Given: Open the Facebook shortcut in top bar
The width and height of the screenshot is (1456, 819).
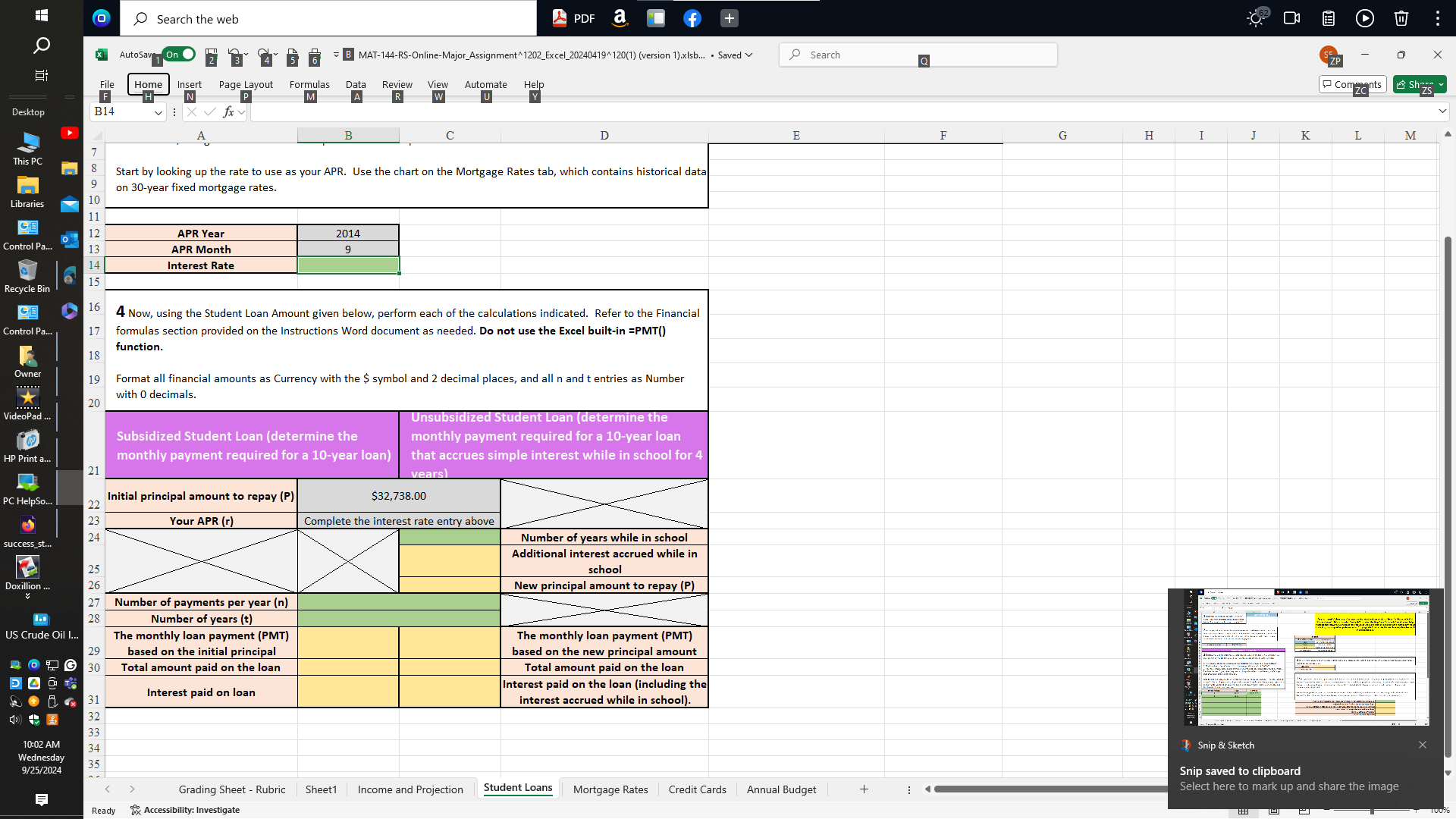Looking at the screenshot, I should coord(692,18).
